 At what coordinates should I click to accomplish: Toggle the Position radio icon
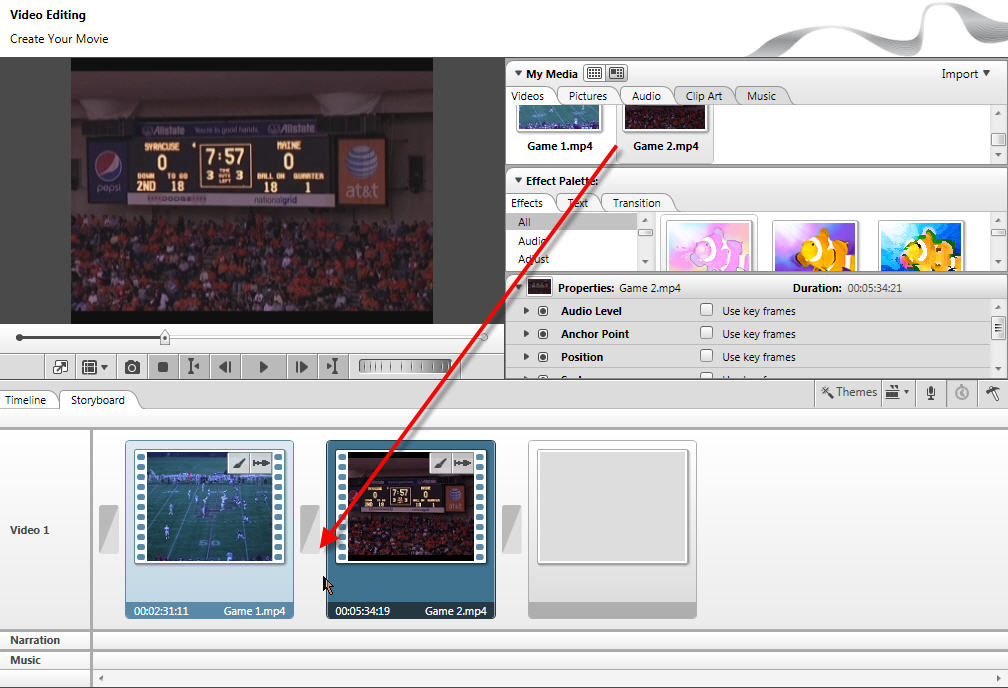tap(543, 357)
